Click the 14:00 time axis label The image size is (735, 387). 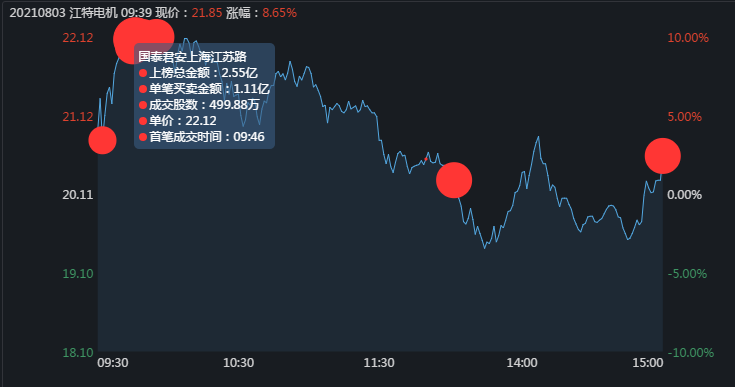[522, 363]
